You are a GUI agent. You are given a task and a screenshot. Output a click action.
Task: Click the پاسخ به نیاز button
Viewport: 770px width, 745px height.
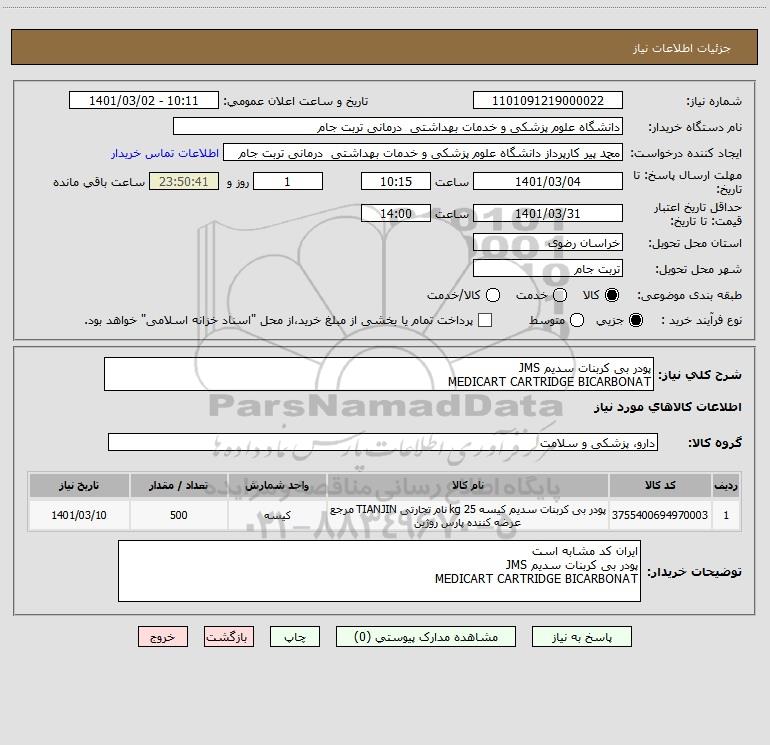(x=582, y=637)
